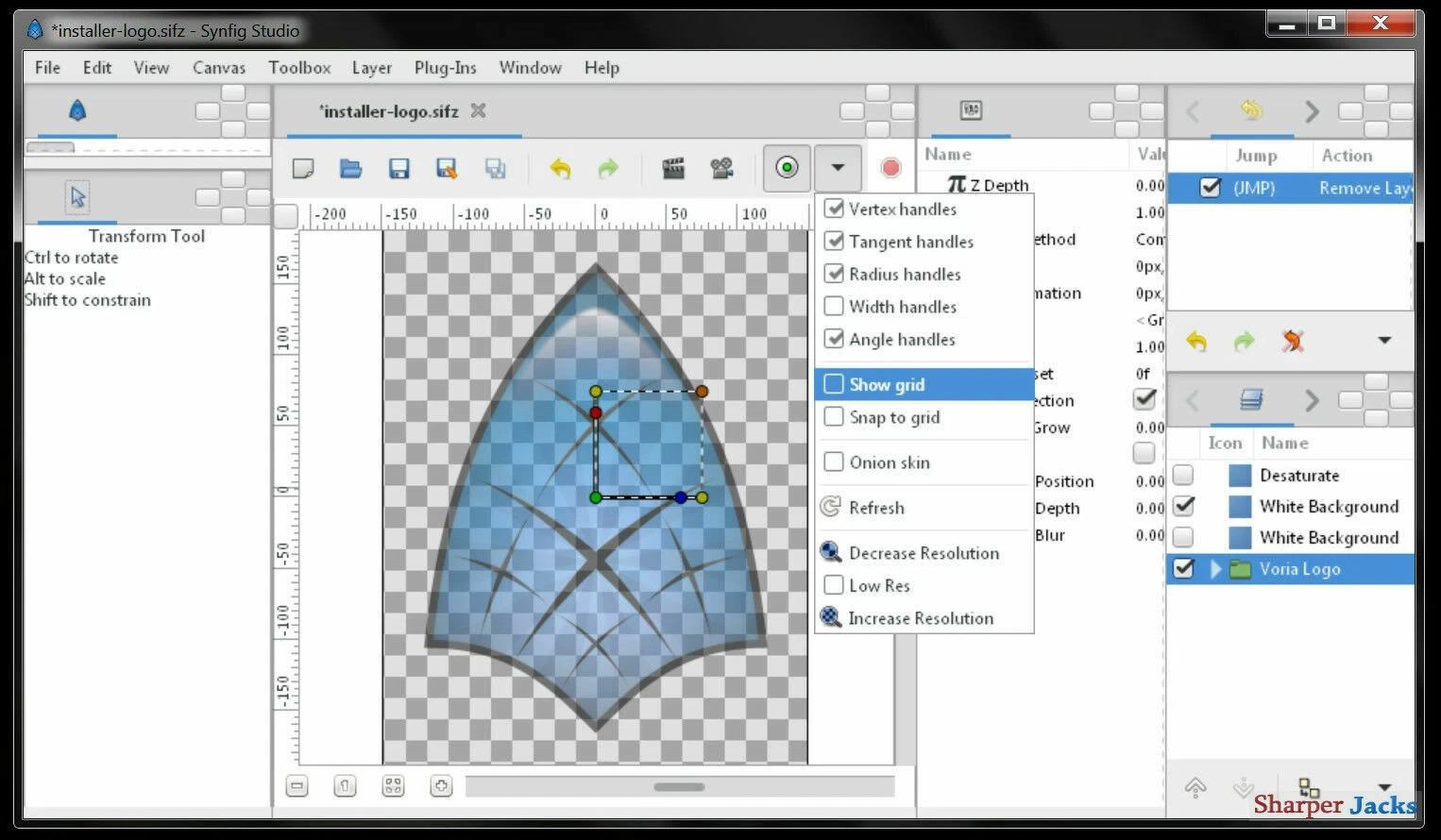
Task: Select the Transform tool arrow icon
Action: (x=78, y=196)
